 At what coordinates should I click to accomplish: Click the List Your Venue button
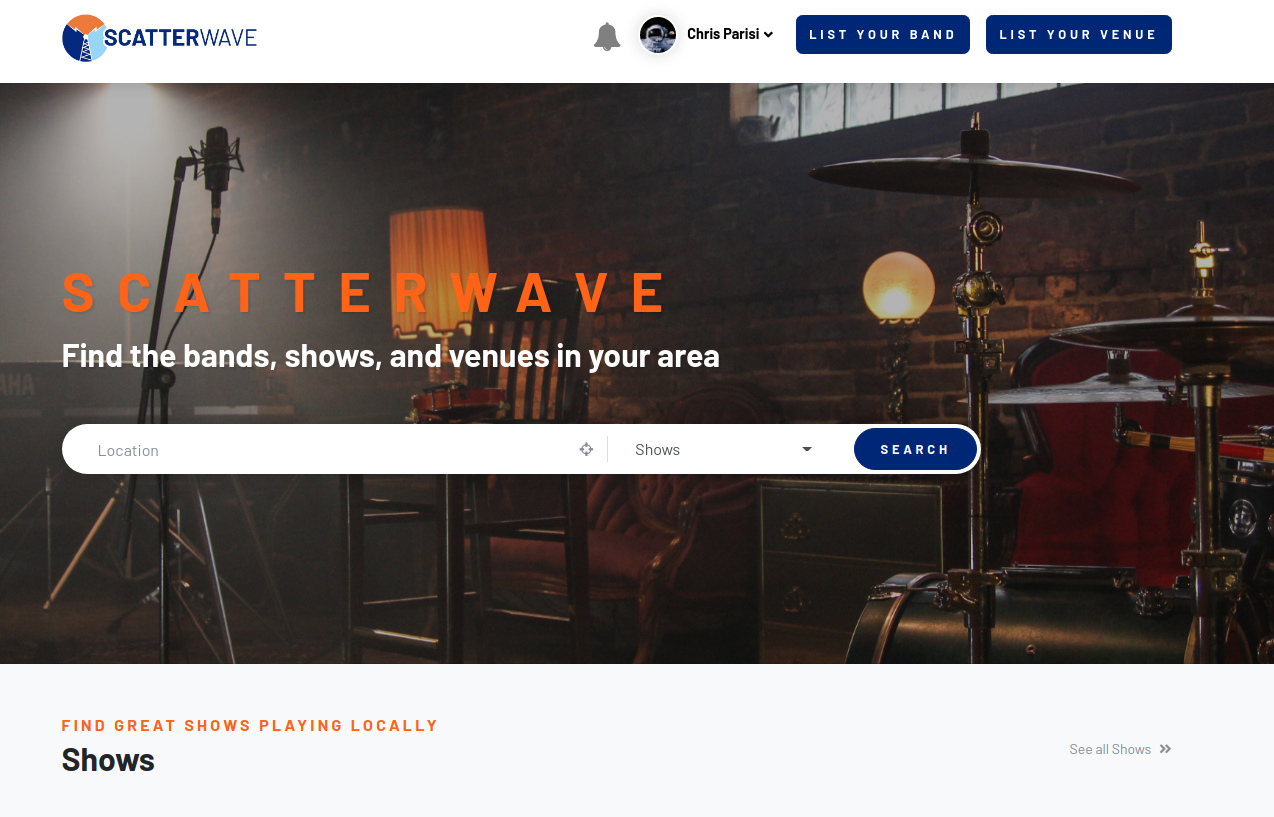pyautogui.click(x=1079, y=35)
